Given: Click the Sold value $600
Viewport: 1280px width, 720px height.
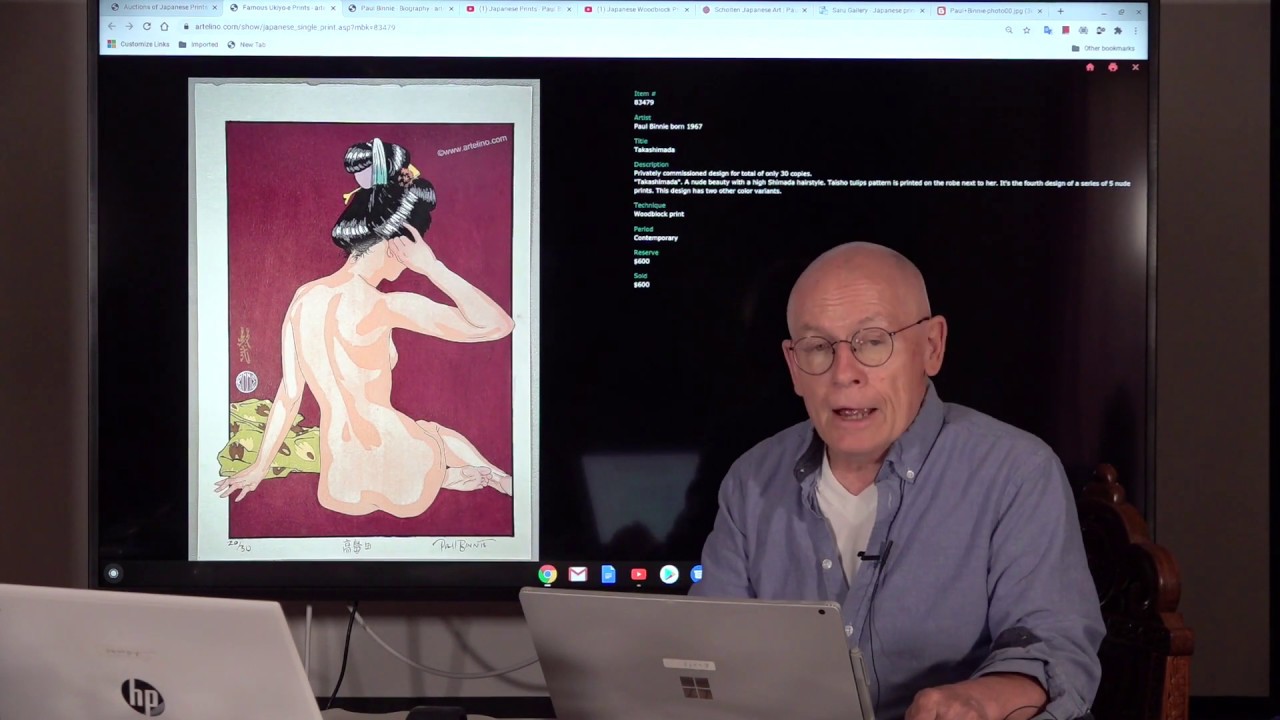Looking at the screenshot, I should tap(641, 285).
